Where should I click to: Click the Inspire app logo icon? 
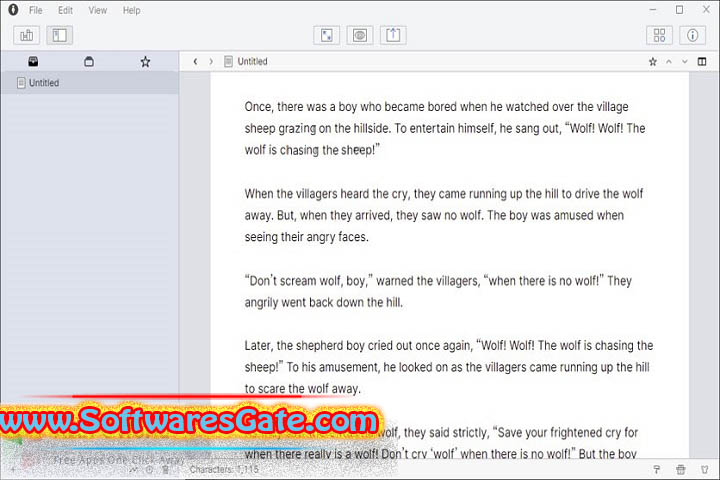point(13,10)
